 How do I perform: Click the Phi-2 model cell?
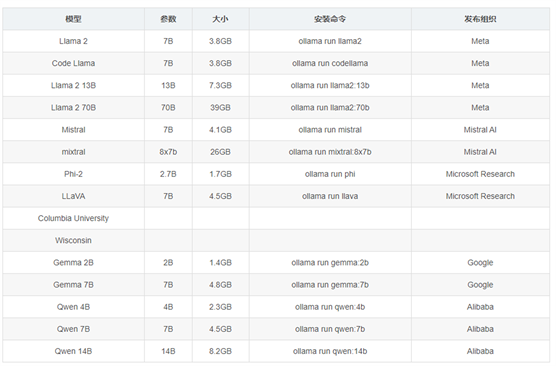coord(73,174)
